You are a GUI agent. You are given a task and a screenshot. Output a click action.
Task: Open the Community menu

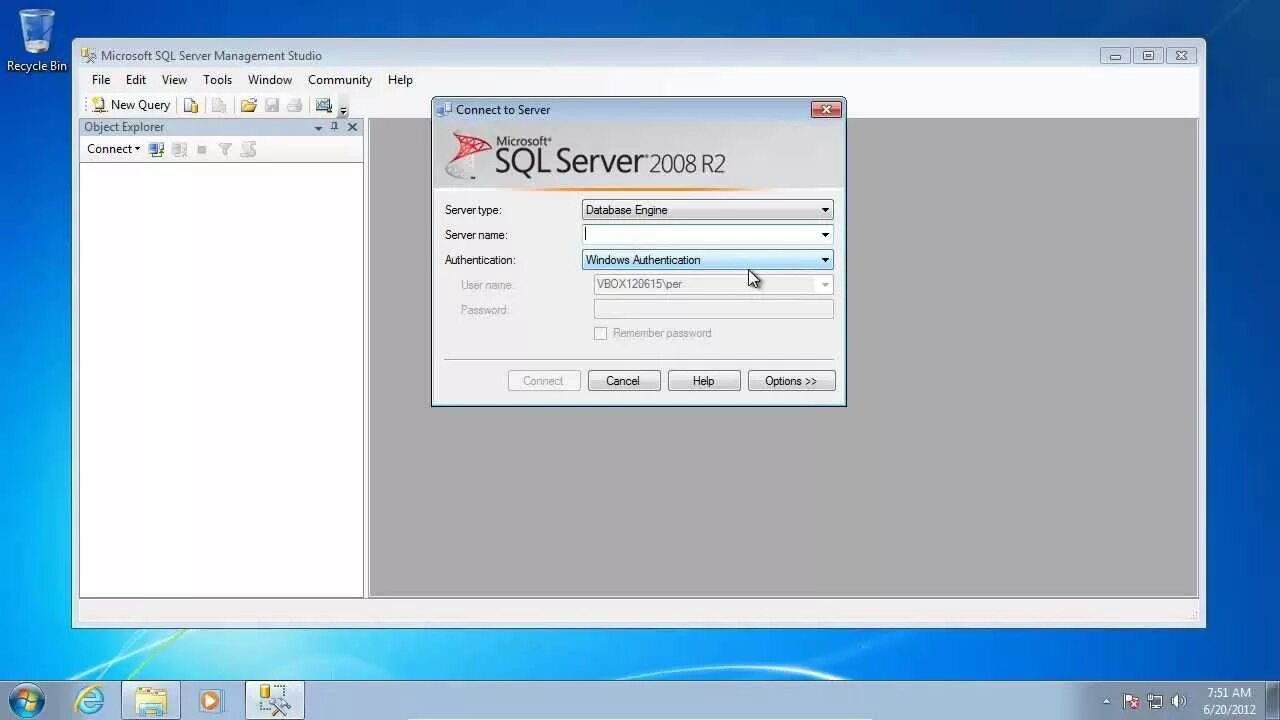click(340, 80)
